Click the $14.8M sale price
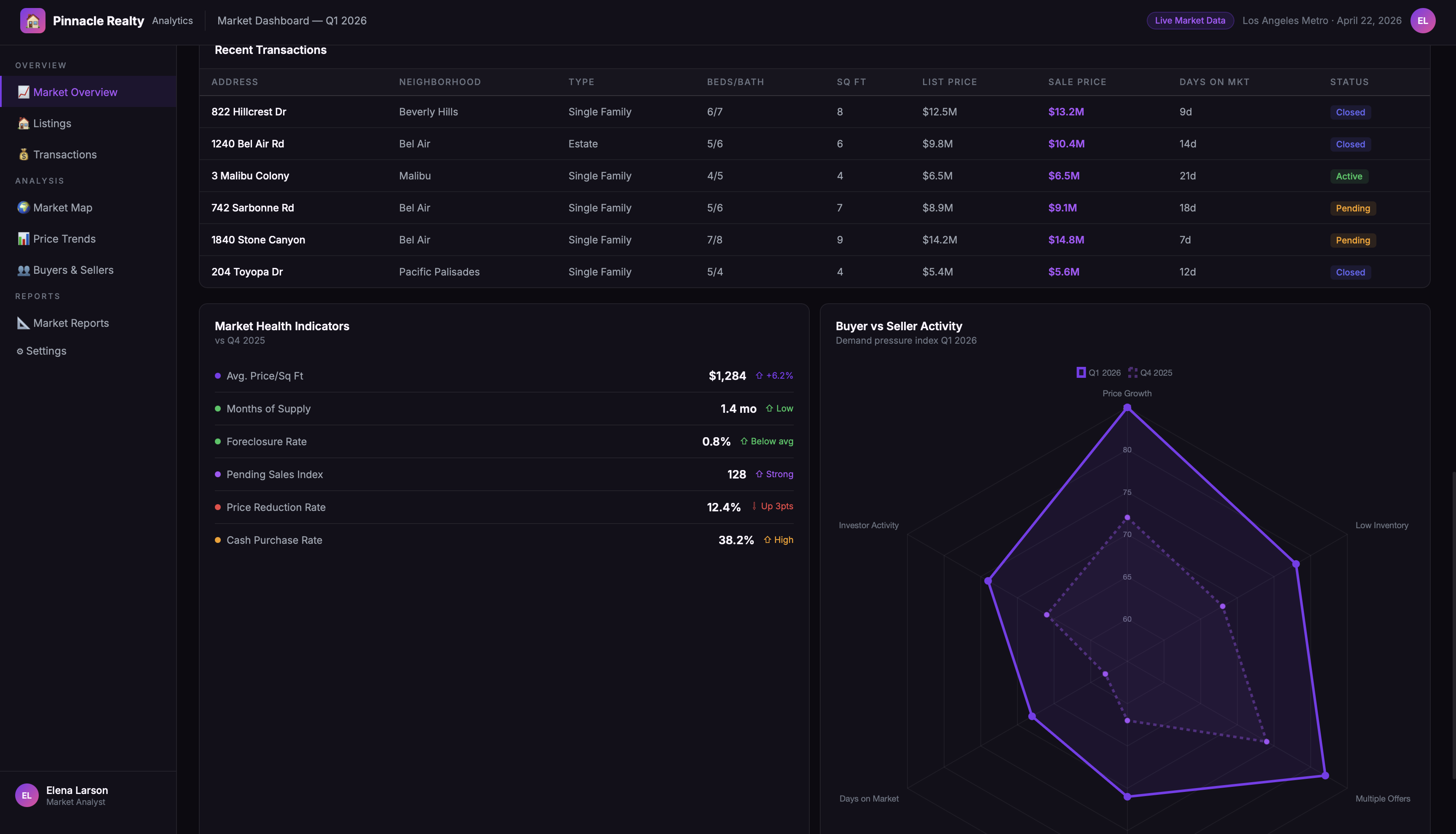 [1066, 240]
